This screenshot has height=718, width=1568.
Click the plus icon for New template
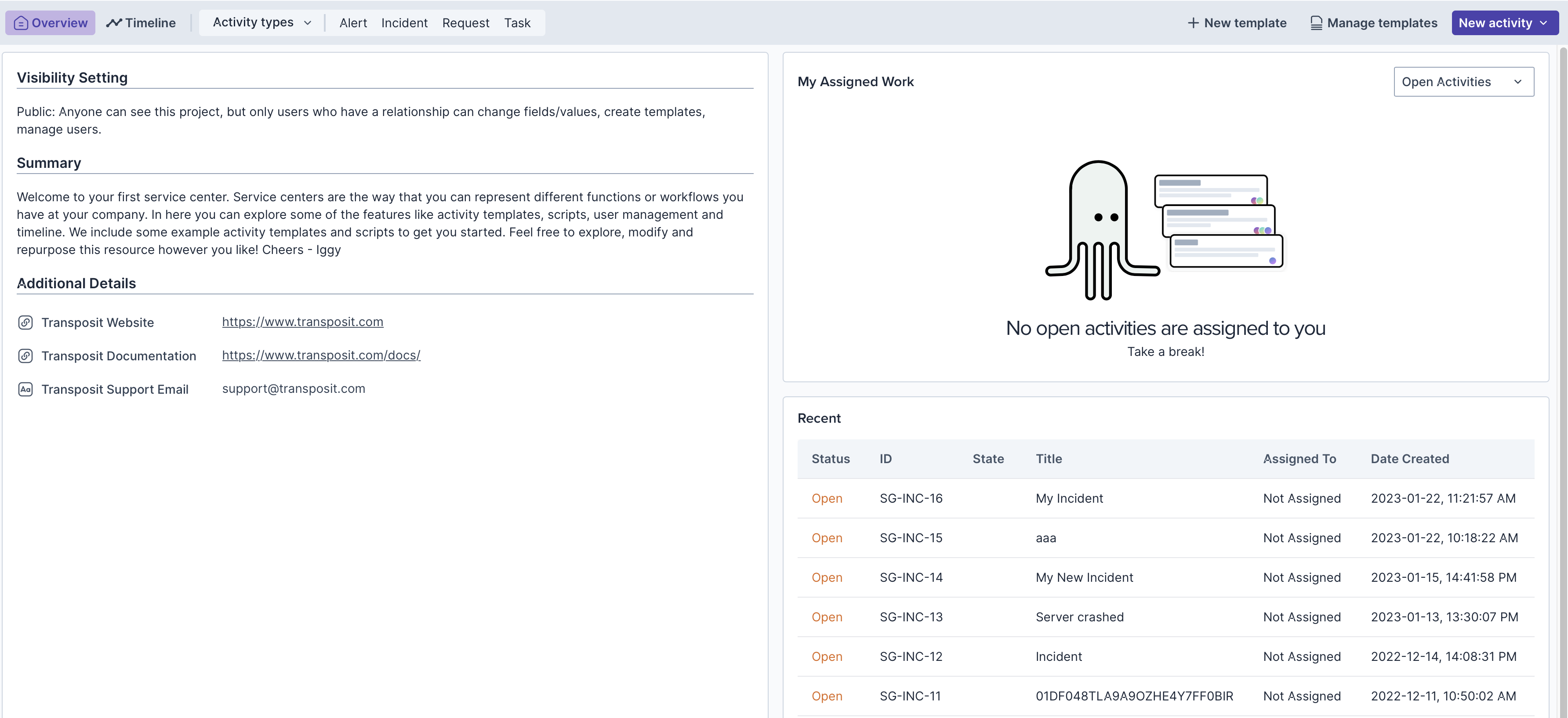pos(1193,23)
